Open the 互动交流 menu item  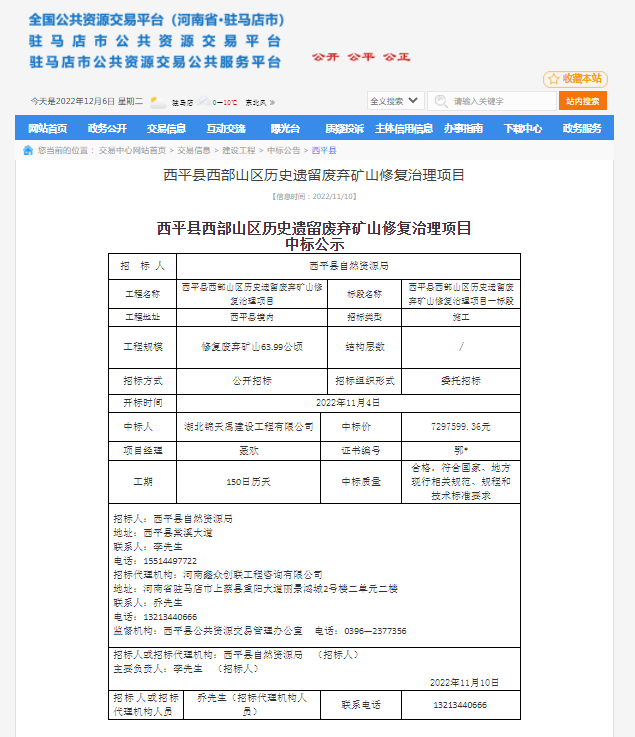click(x=226, y=128)
